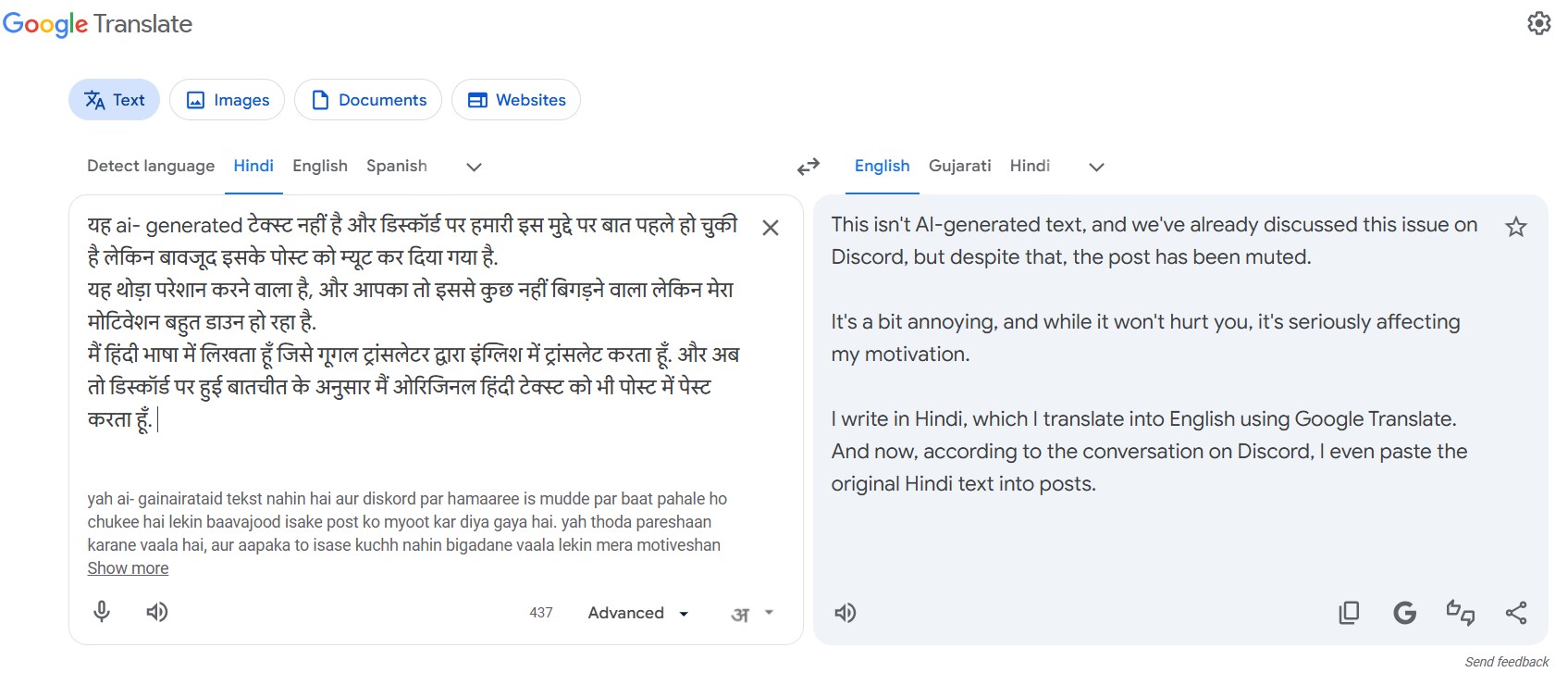Click Show more transliteration link
The height and width of the screenshot is (685, 1568).
point(128,568)
